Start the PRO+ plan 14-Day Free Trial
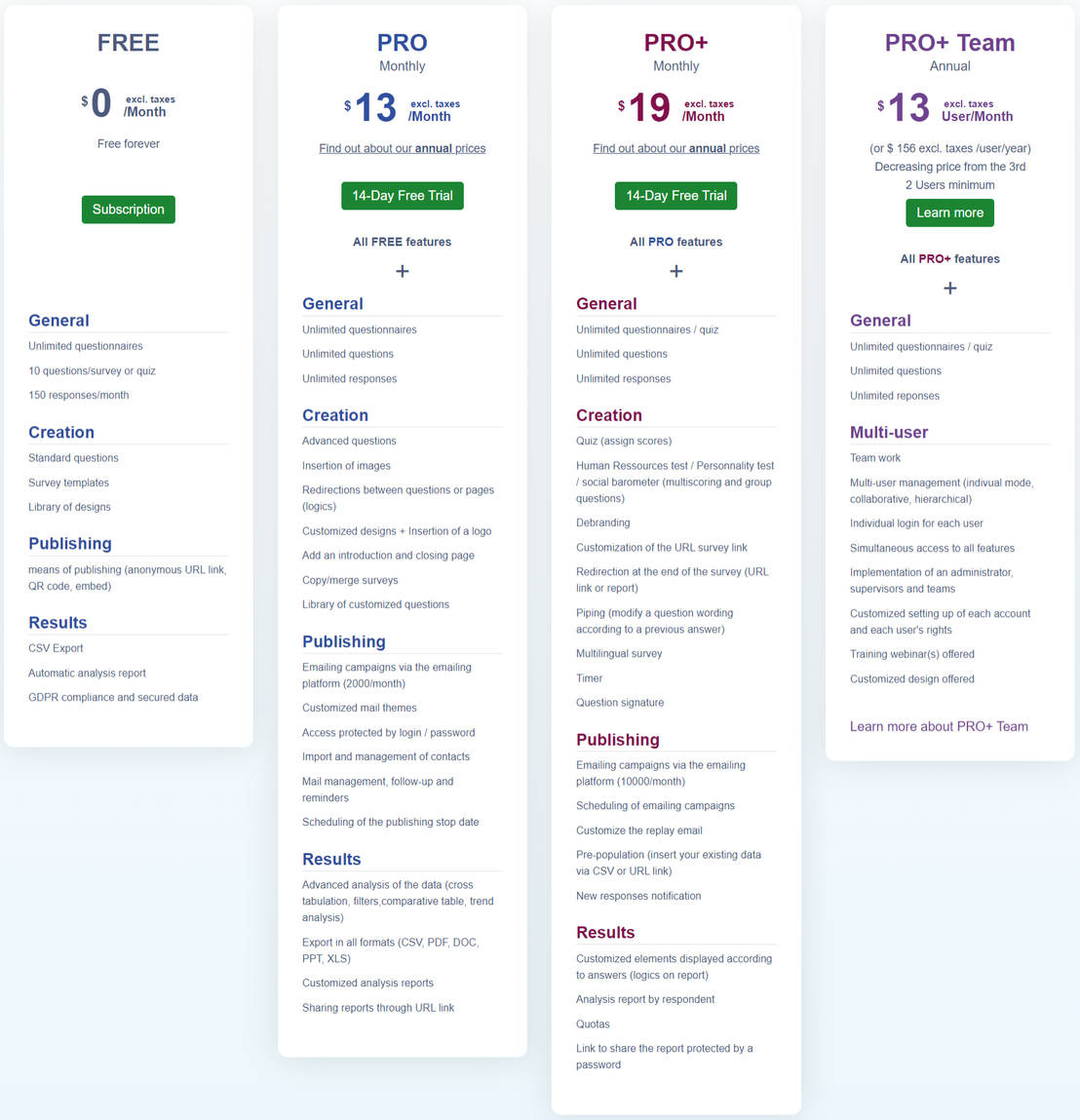 pos(675,196)
